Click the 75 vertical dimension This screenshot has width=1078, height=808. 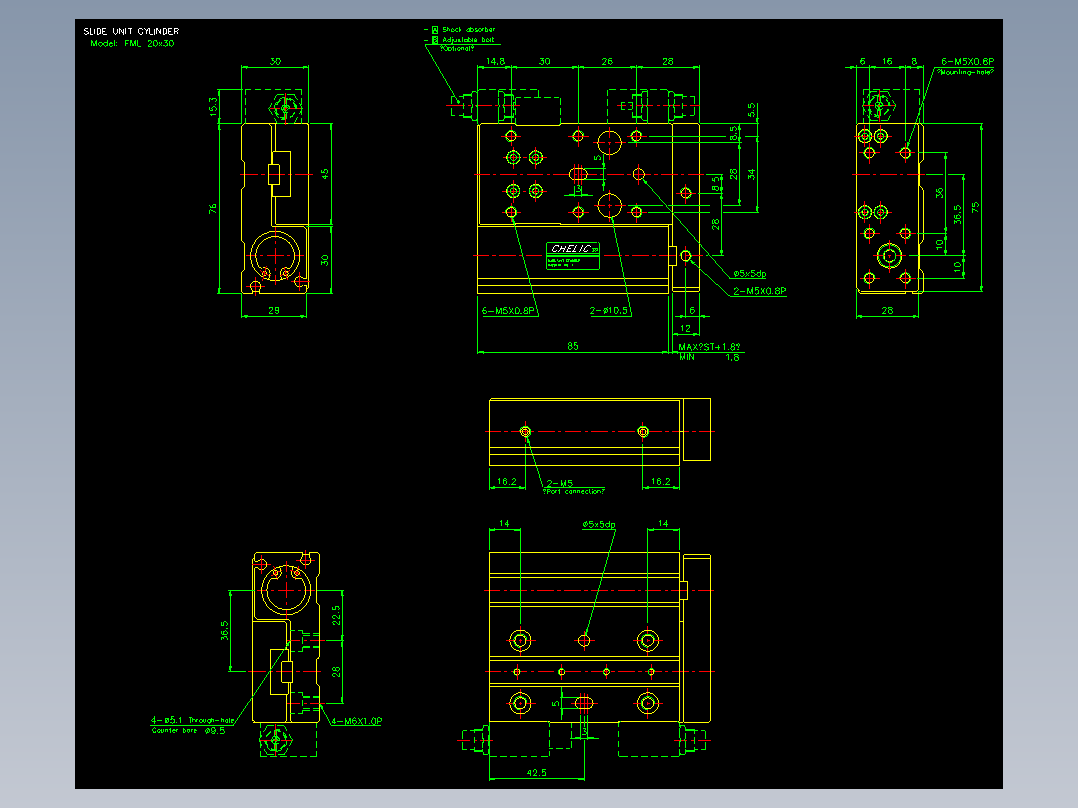[x=975, y=207]
